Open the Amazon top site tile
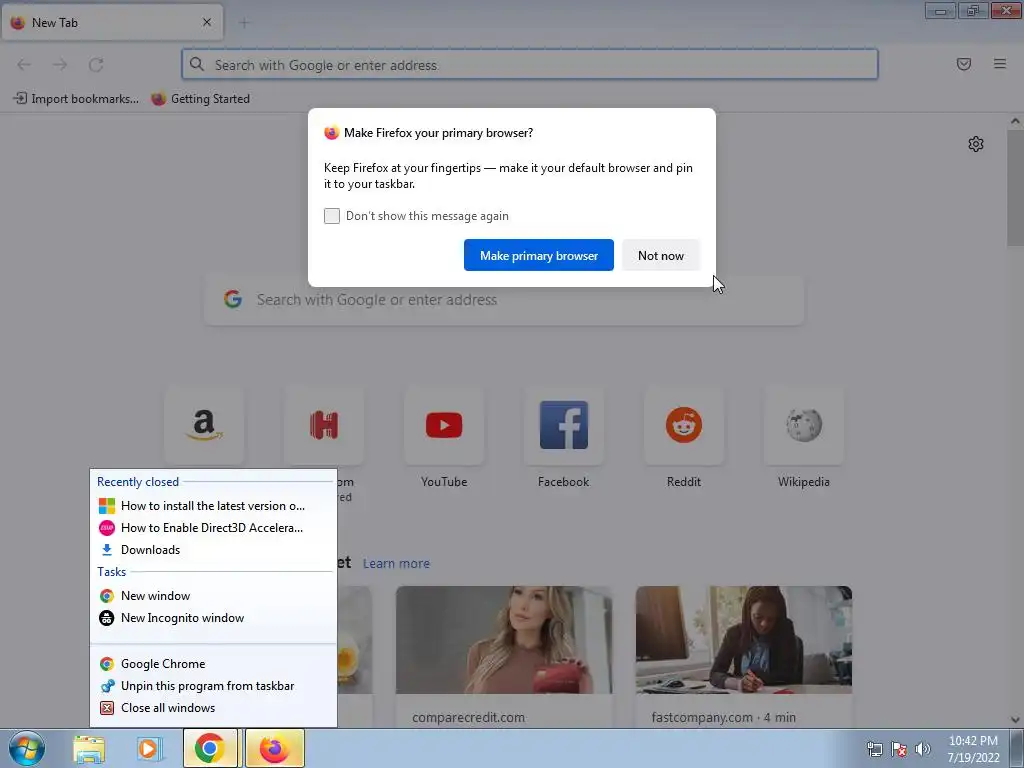 pos(204,425)
